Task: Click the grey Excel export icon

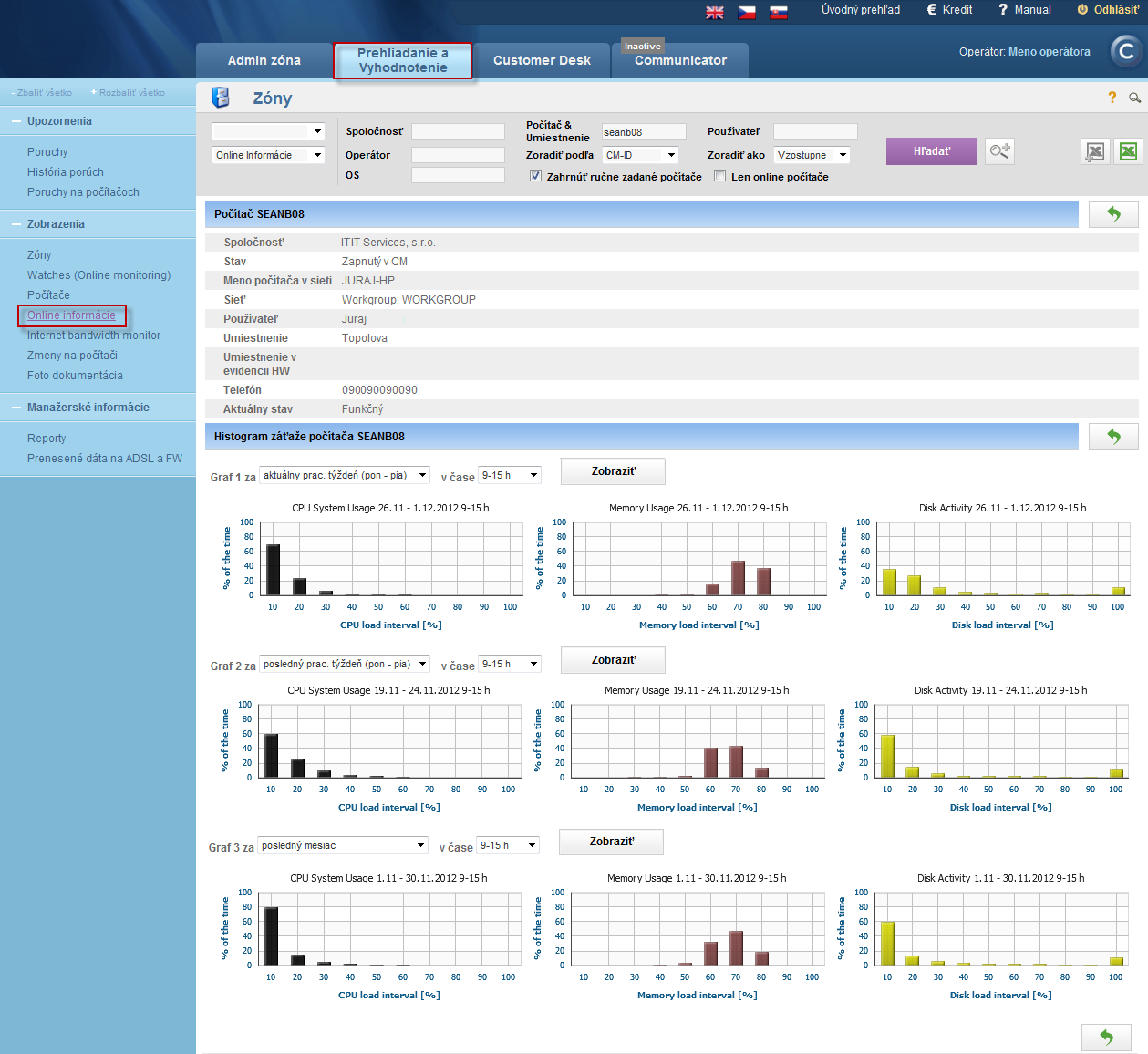Action: click(1095, 151)
